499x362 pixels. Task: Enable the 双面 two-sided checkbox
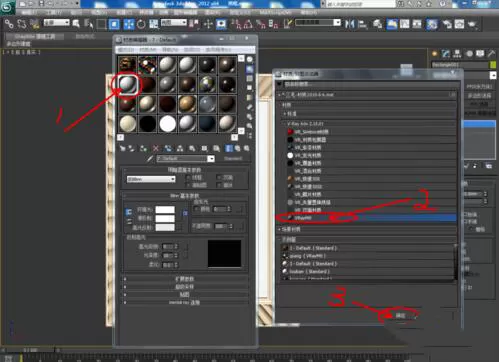click(219, 177)
